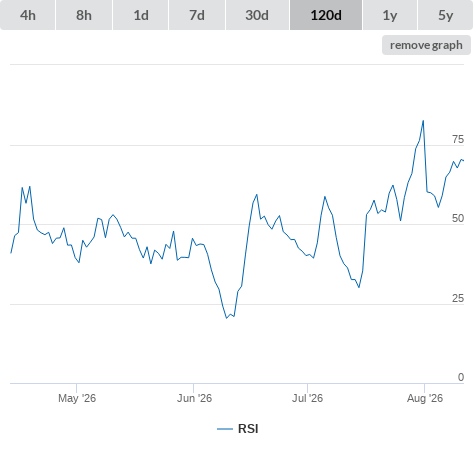Image resolution: width=474 pixels, height=455 pixels.
Task: Select the 7d range tab
Action: [x=197, y=15]
